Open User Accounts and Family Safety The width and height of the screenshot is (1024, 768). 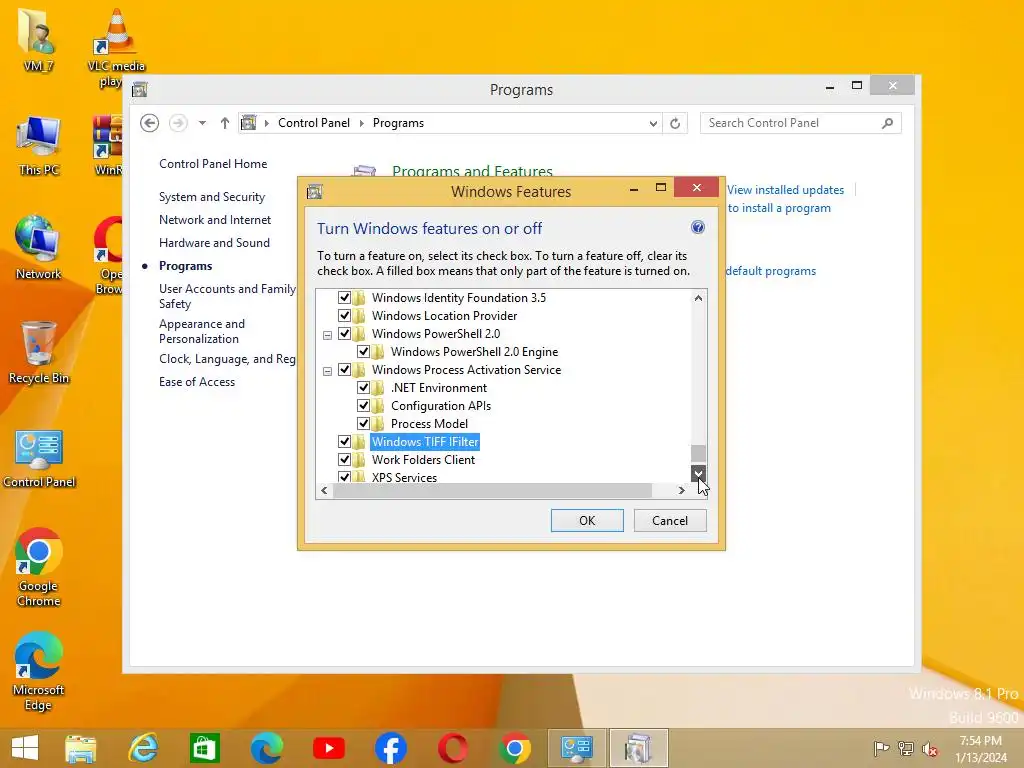pyautogui.click(x=227, y=296)
